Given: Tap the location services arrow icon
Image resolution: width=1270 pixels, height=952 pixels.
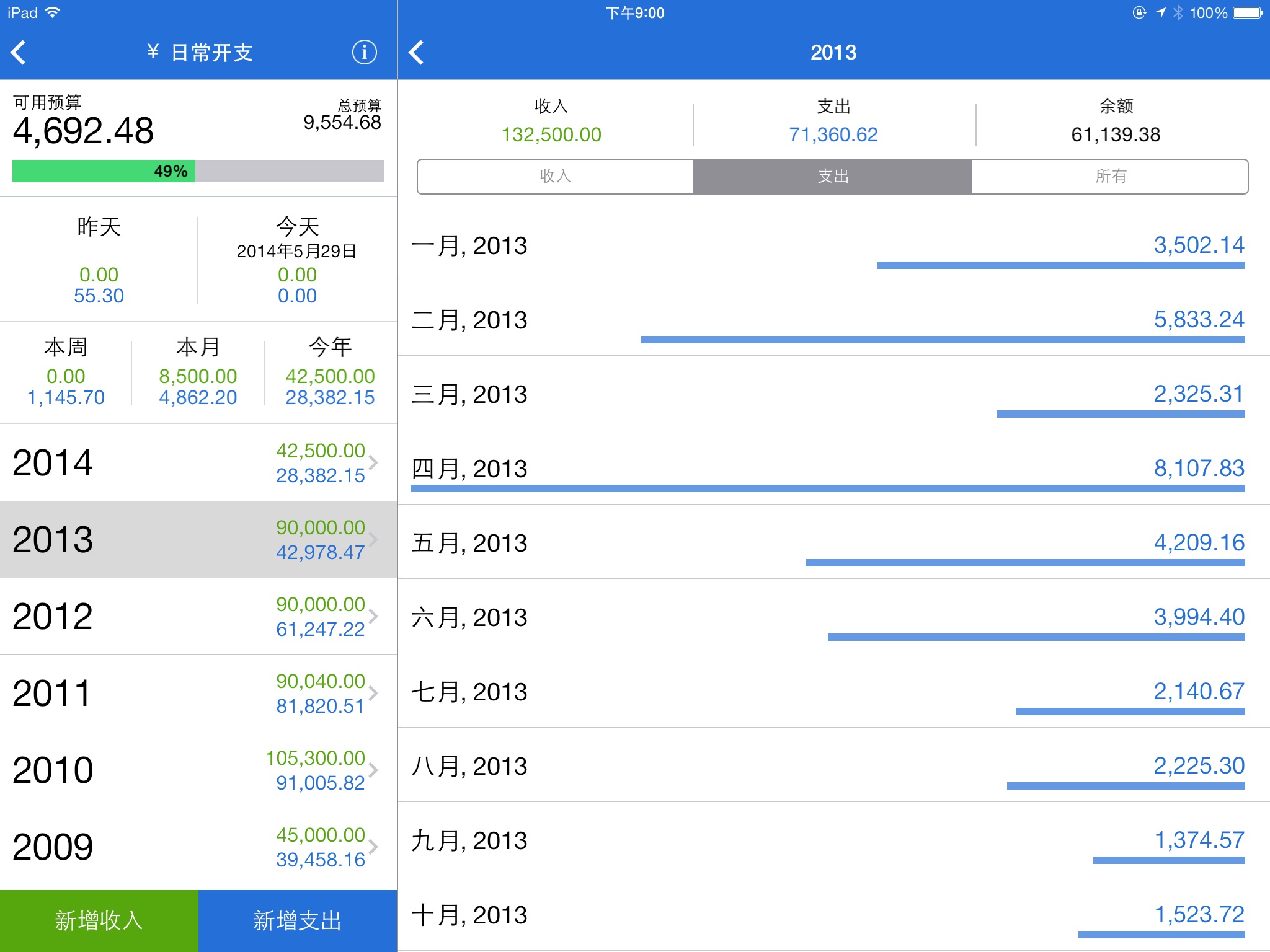Looking at the screenshot, I should 1160,12.
